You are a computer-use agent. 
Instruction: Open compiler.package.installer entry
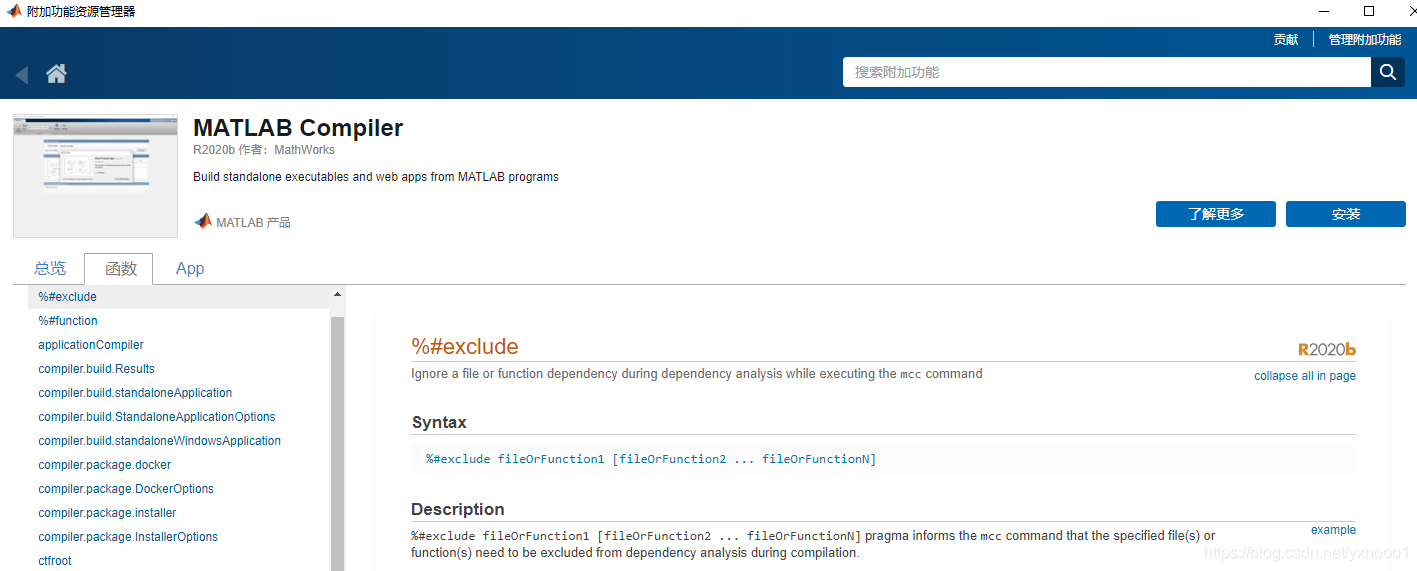pos(107,513)
